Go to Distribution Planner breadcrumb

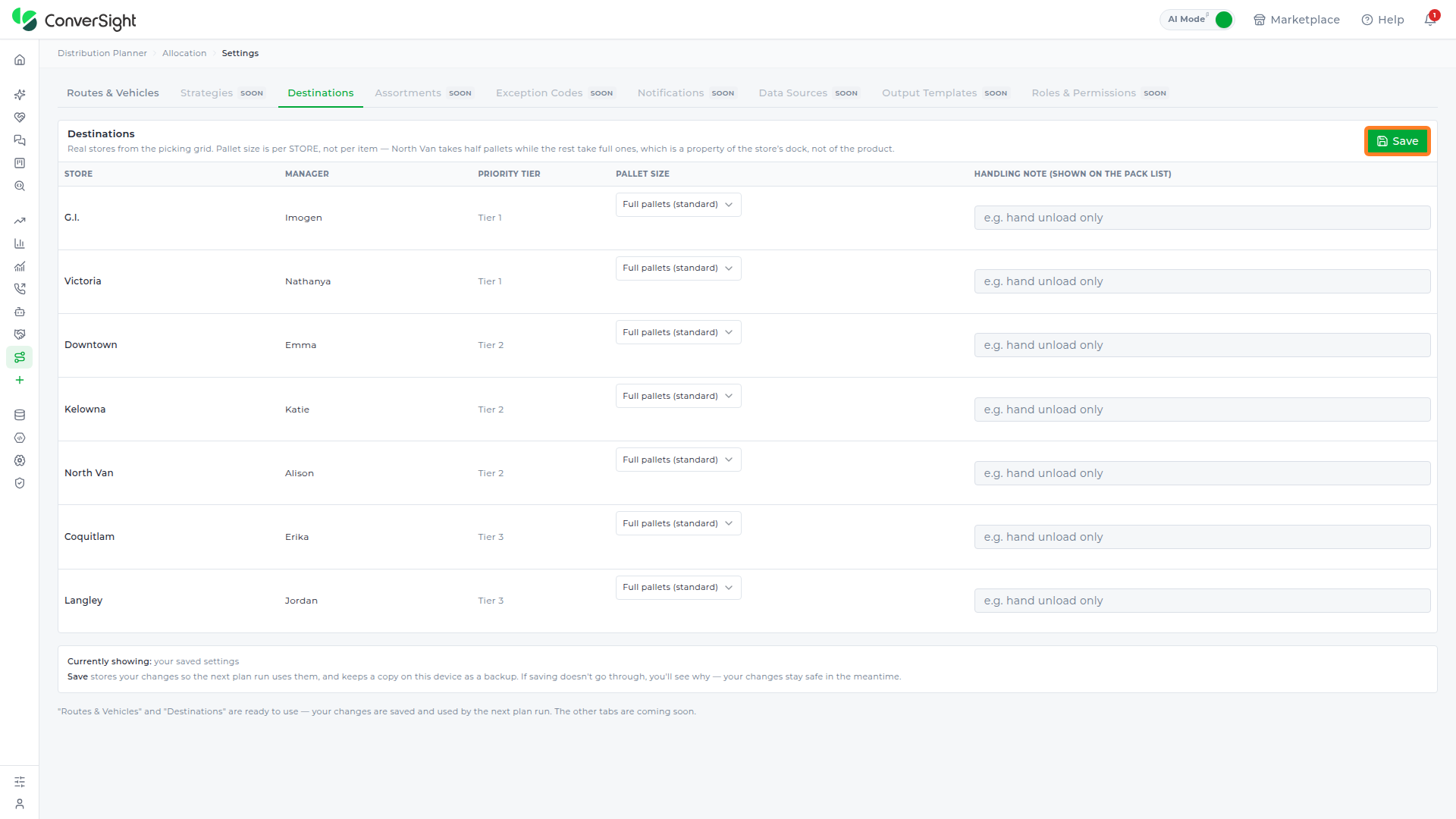102,53
